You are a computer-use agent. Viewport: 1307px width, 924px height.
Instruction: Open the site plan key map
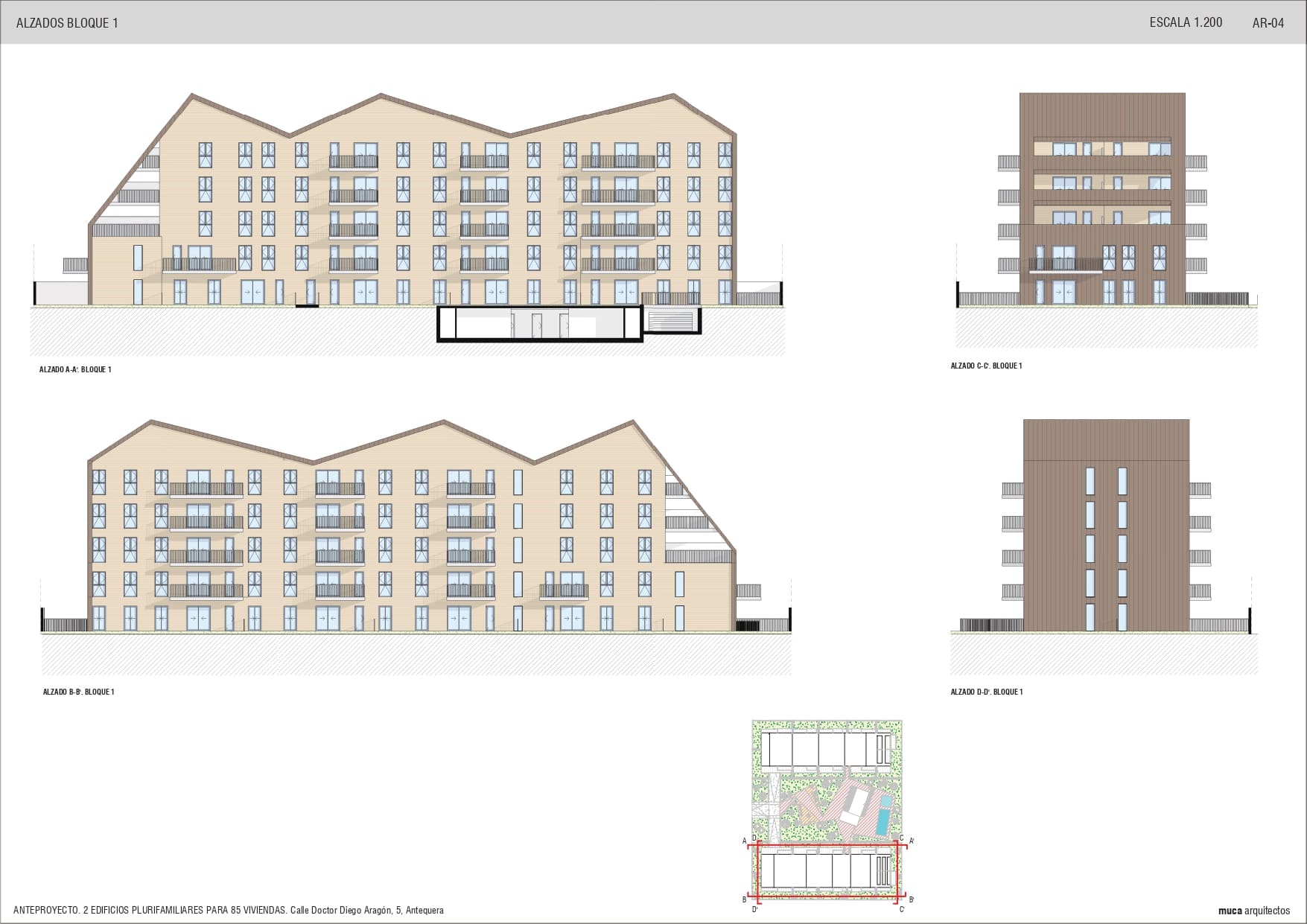tap(827, 810)
